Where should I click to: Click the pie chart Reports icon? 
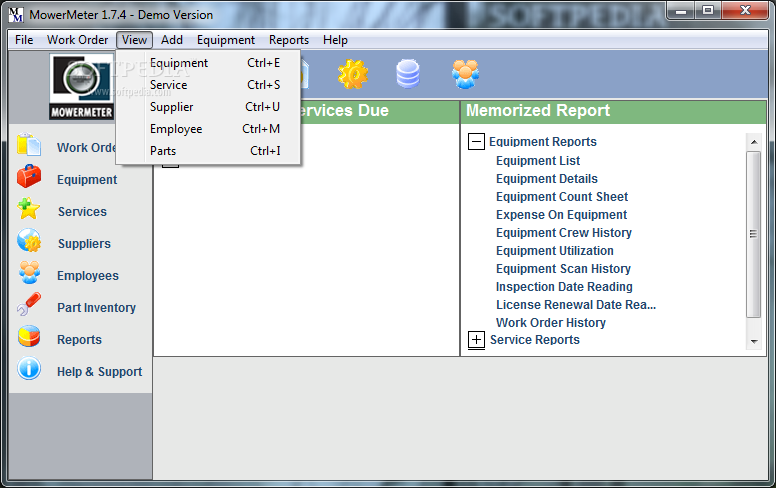click(x=29, y=337)
